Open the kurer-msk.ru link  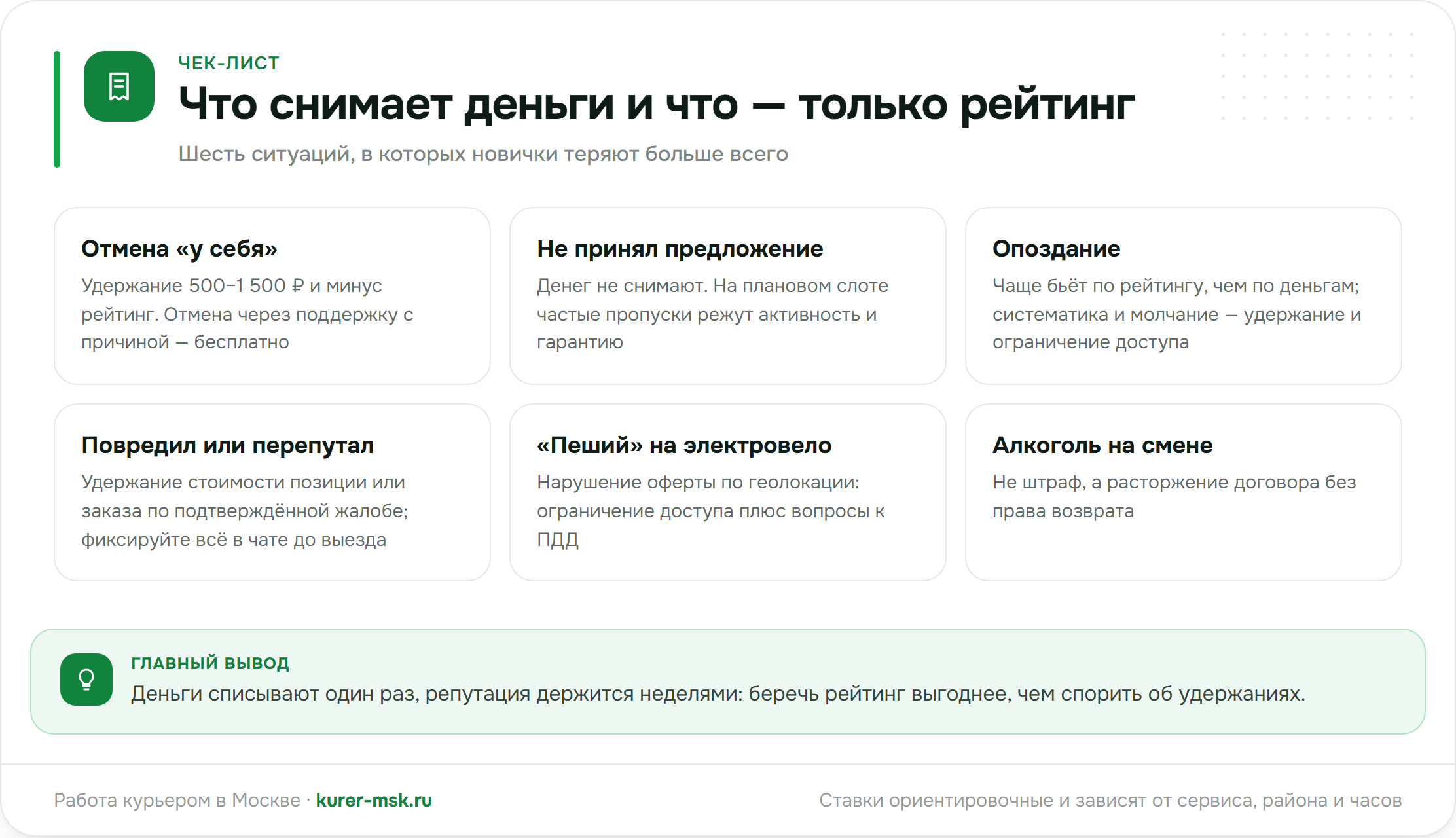tap(374, 800)
